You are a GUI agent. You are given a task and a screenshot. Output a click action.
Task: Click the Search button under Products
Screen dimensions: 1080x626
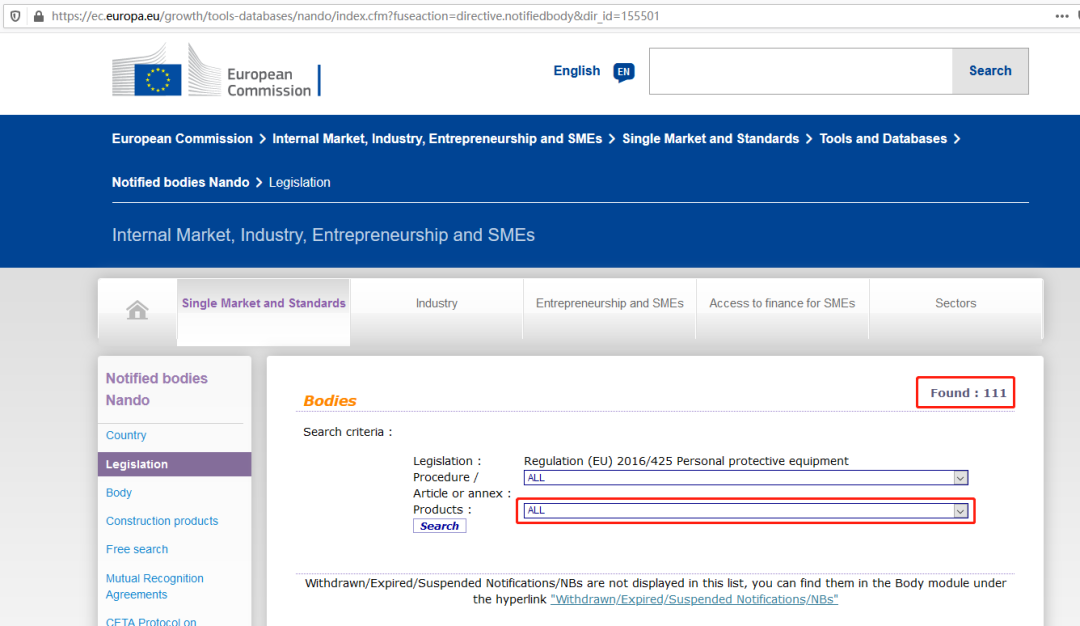point(439,526)
